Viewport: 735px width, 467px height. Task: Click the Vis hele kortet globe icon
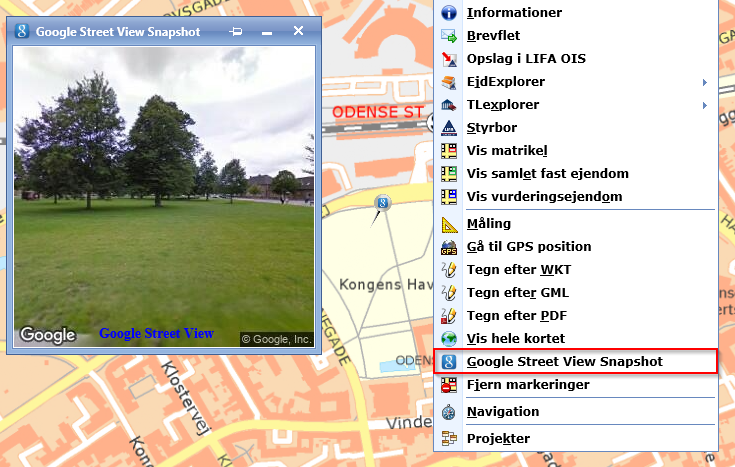click(x=449, y=339)
